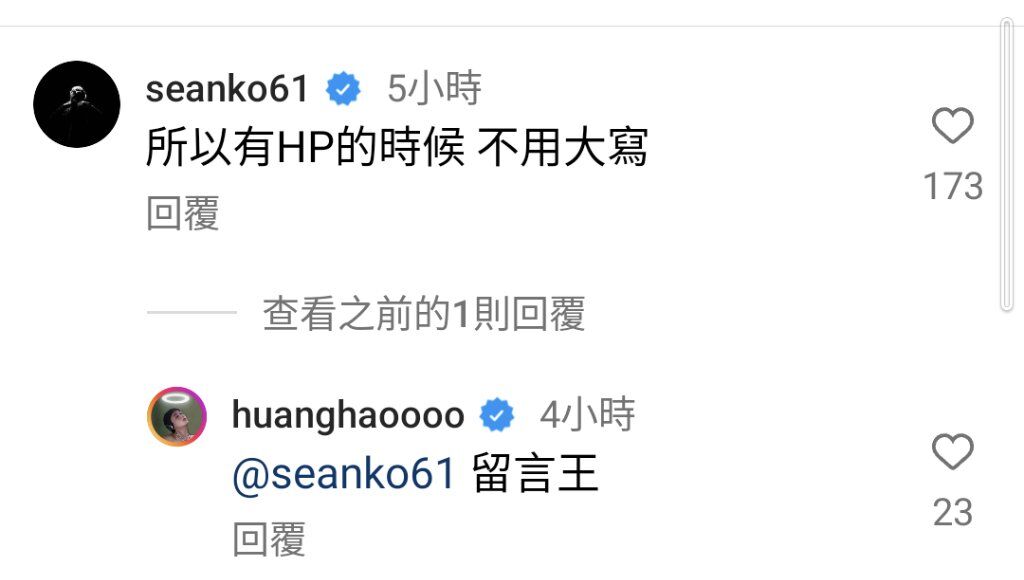Open the huanghaoooo username link
This screenshot has height=580, width=1024.
tap(348, 415)
